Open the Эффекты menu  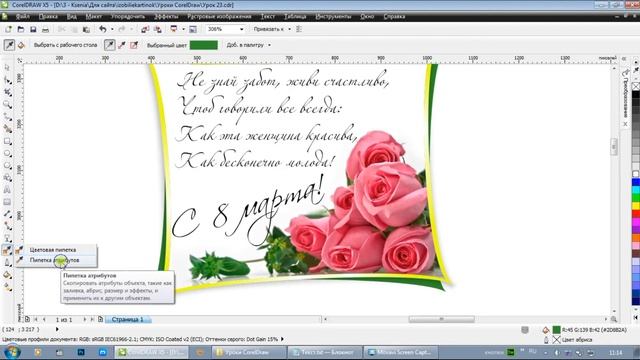tap(166, 16)
